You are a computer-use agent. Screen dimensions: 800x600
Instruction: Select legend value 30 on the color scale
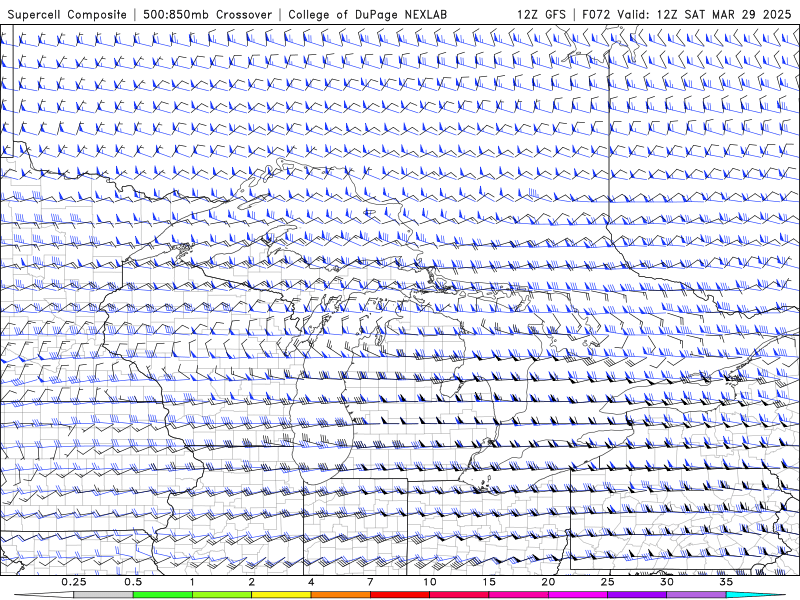pyautogui.click(x=667, y=582)
